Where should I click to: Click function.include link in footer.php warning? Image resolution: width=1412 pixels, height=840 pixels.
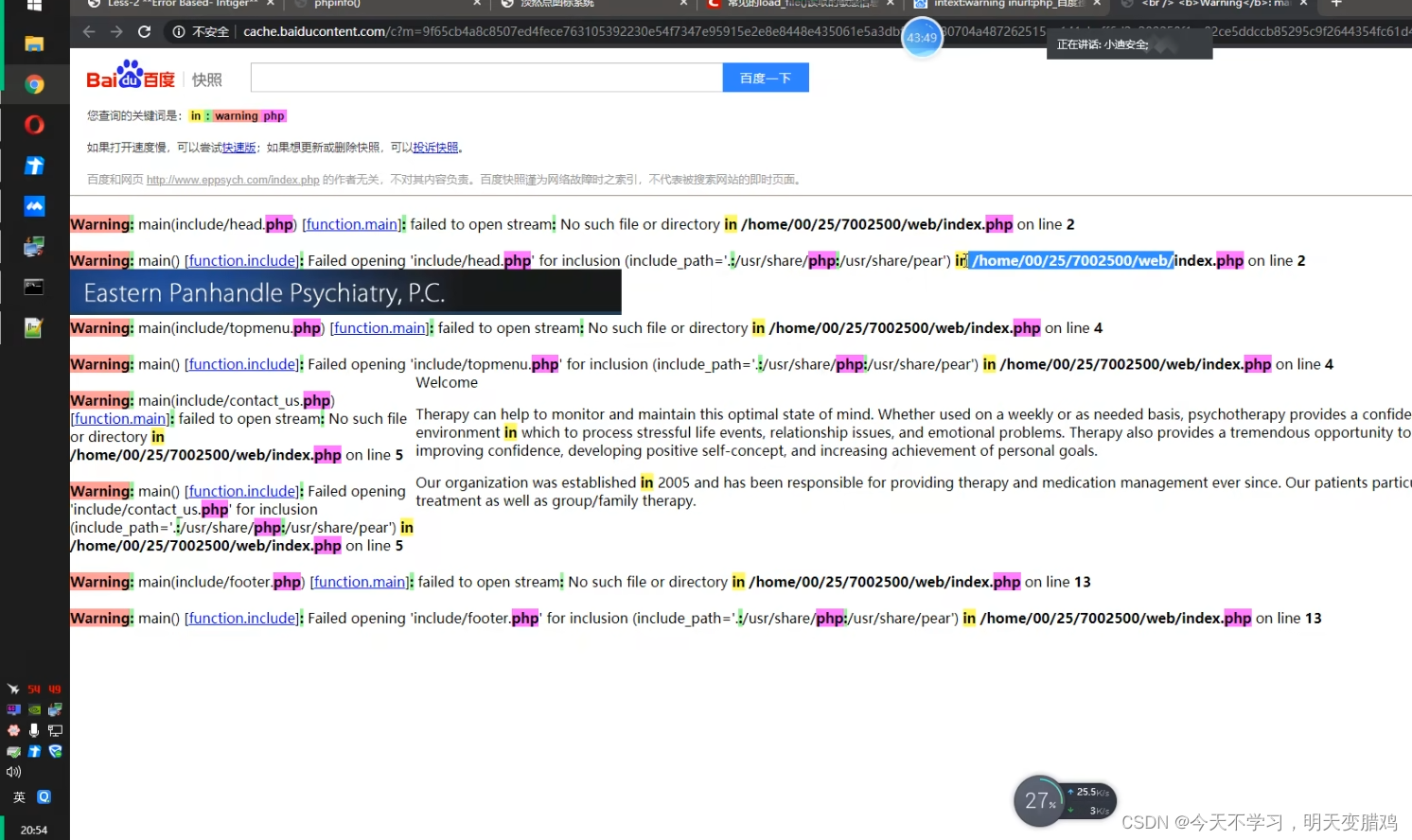(x=242, y=618)
